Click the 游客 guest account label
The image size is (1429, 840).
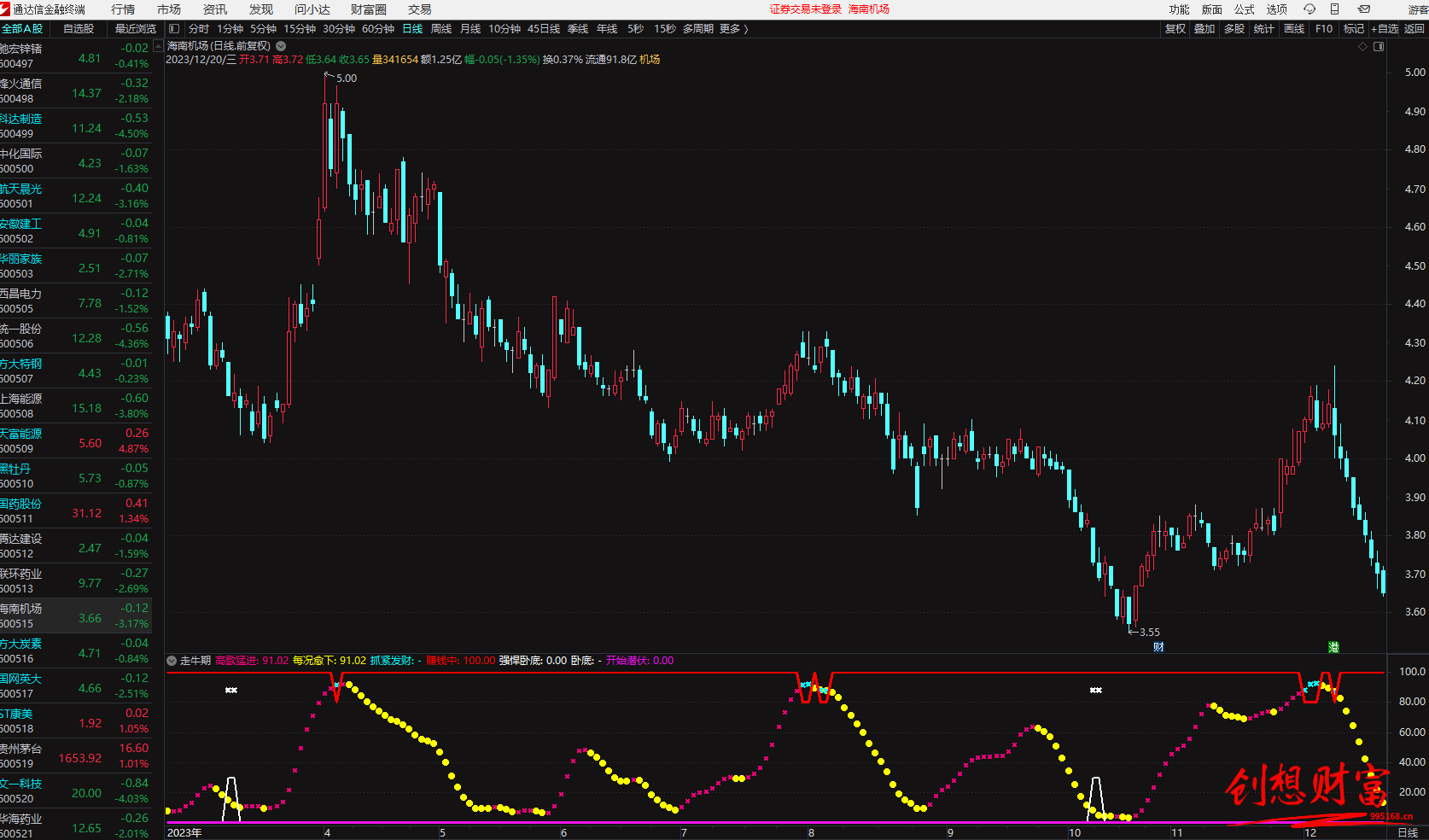[x=1419, y=9]
